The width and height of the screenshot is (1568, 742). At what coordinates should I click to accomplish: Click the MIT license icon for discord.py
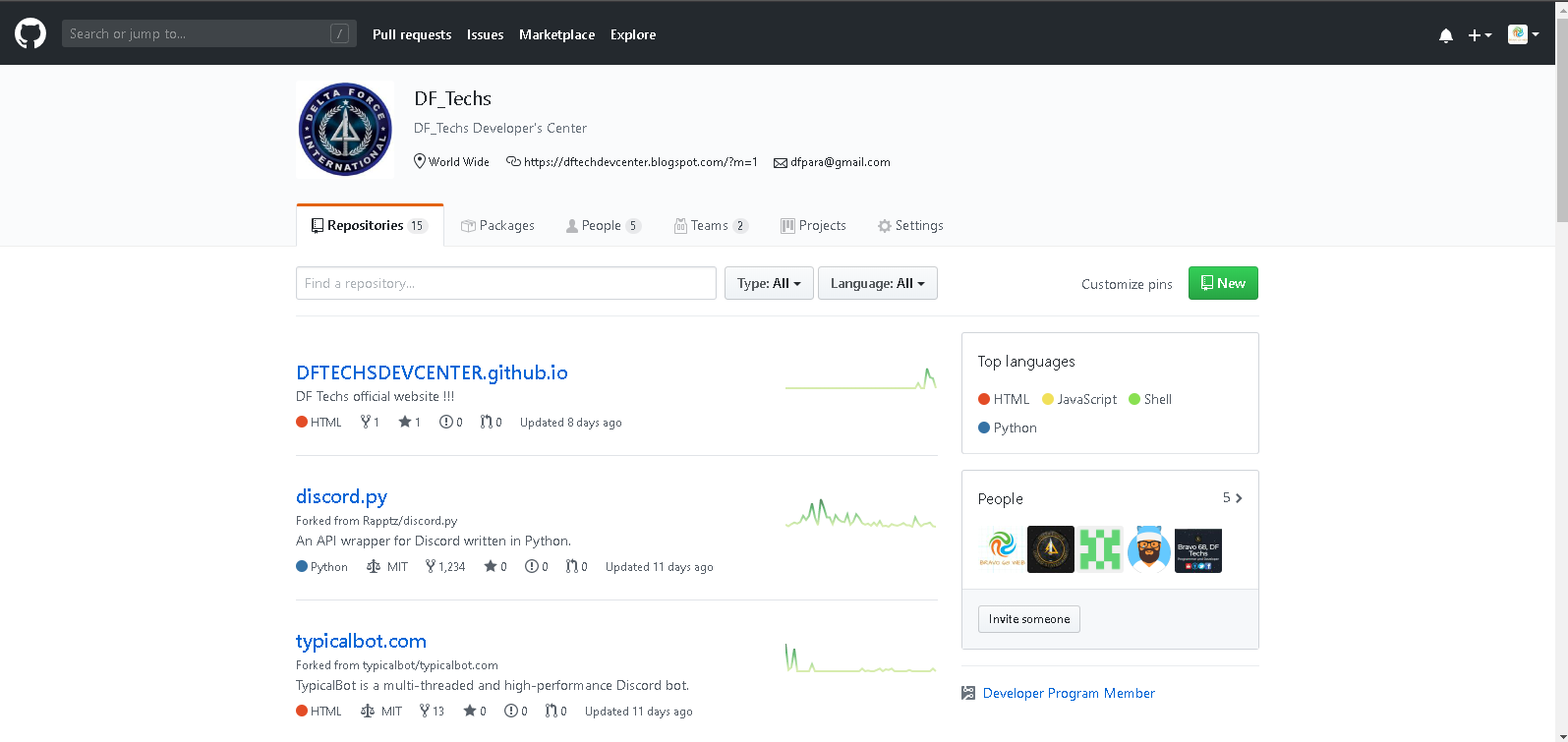coord(374,566)
